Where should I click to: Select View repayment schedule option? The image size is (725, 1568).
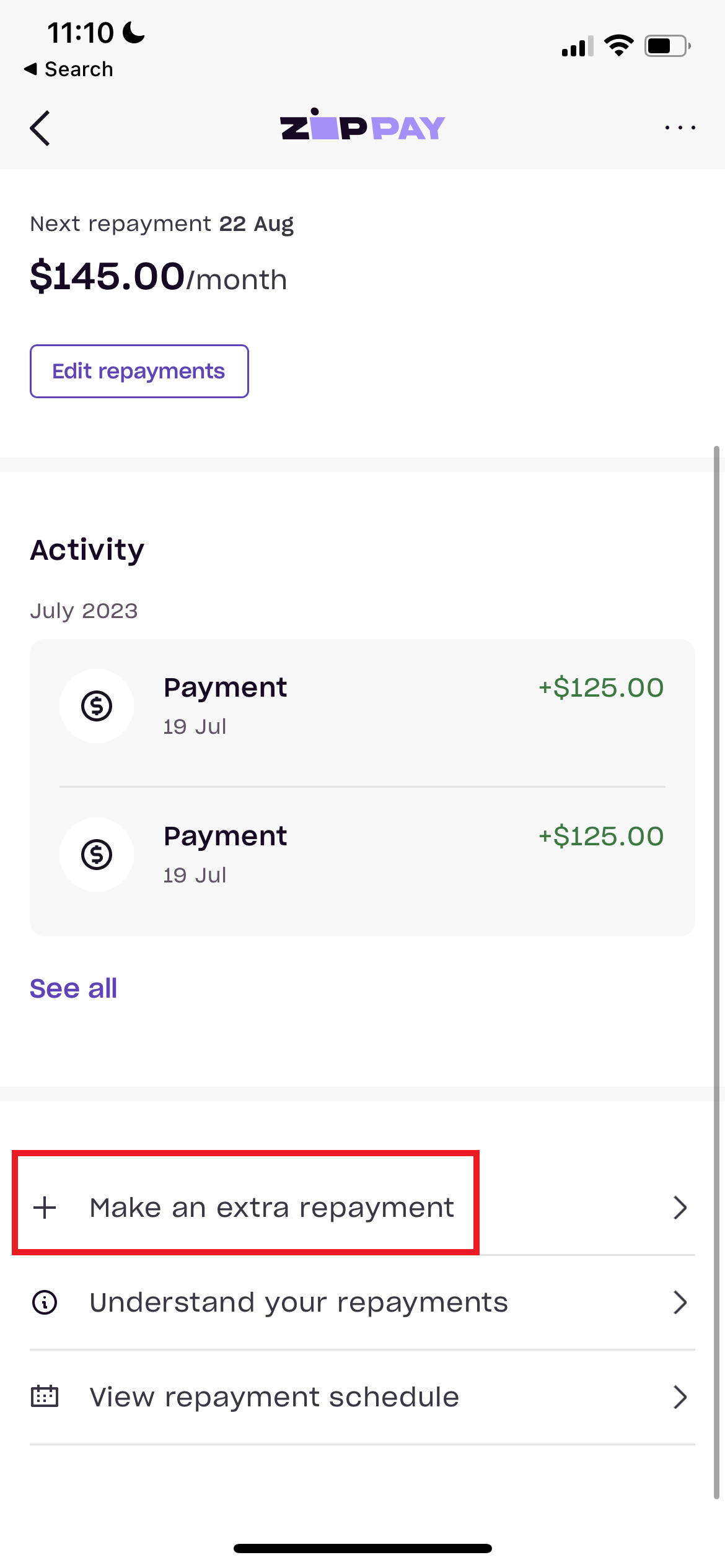point(274,1397)
